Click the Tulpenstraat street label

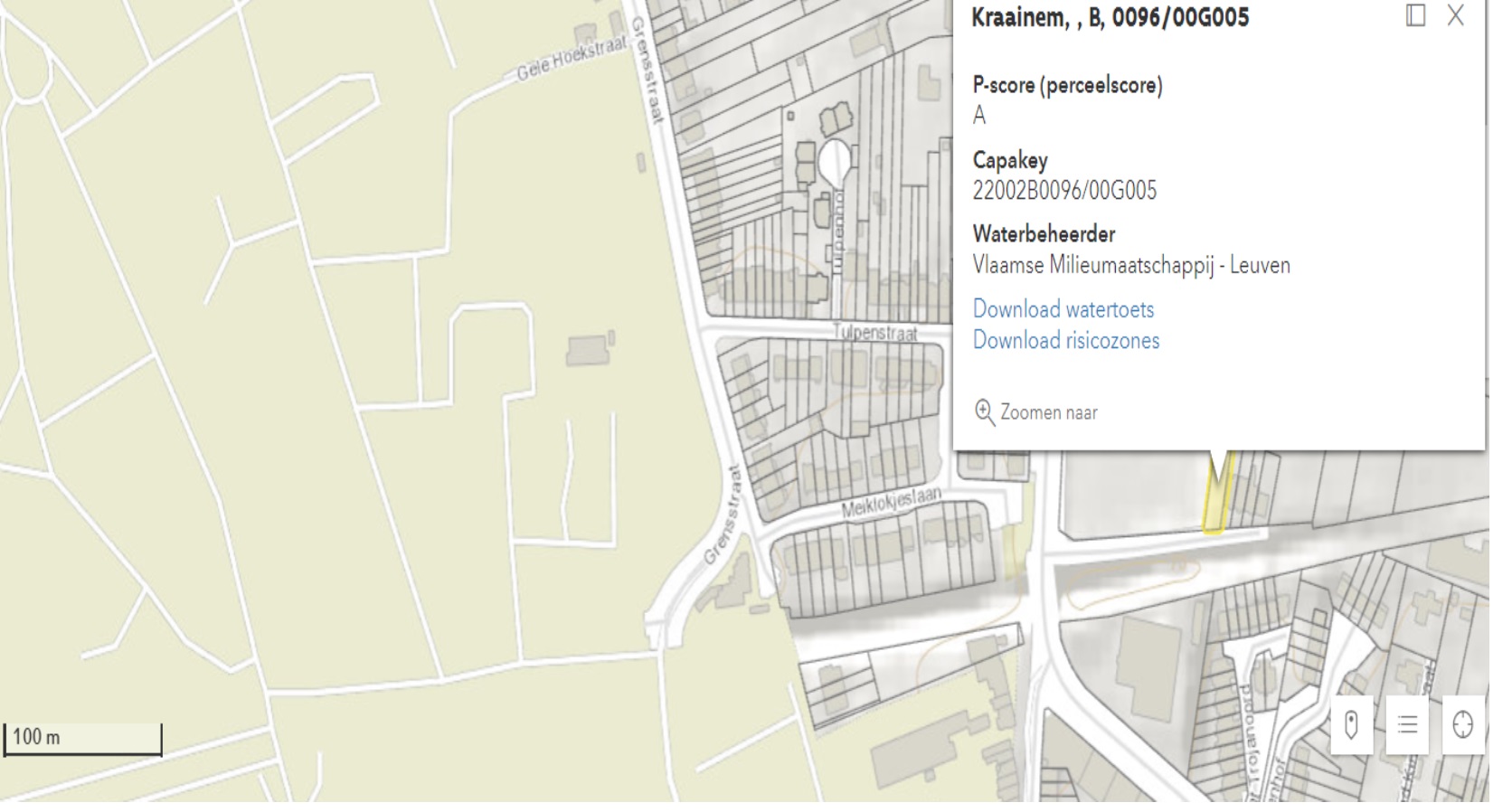click(x=874, y=333)
